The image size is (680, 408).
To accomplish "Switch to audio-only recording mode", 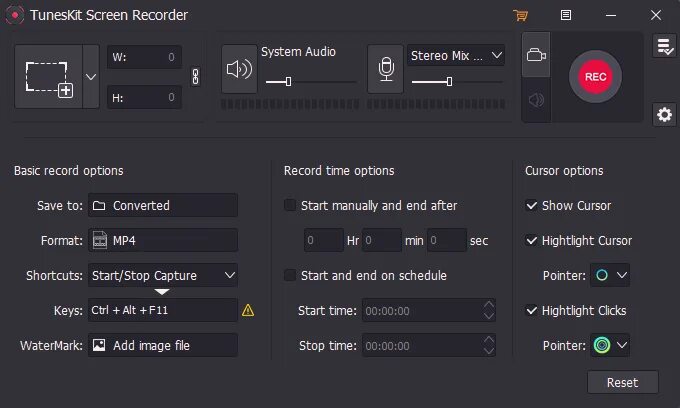I will (536, 100).
